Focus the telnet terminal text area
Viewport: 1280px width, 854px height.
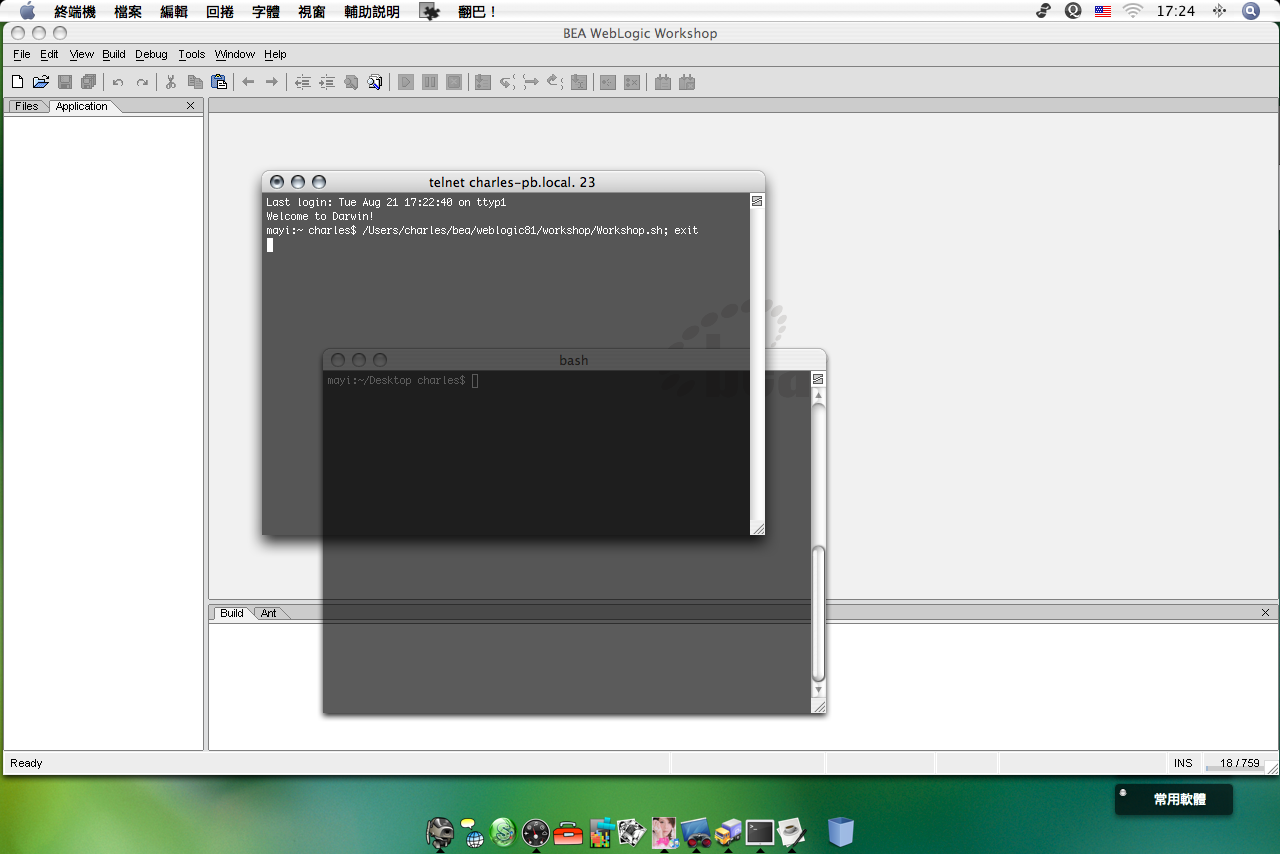tap(506, 363)
